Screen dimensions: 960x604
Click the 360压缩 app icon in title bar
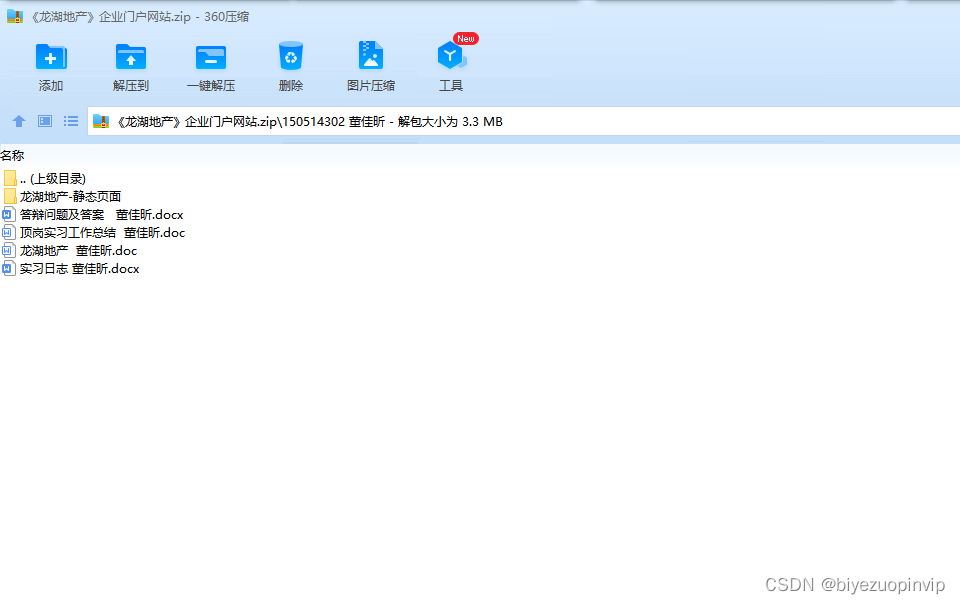(x=15, y=17)
